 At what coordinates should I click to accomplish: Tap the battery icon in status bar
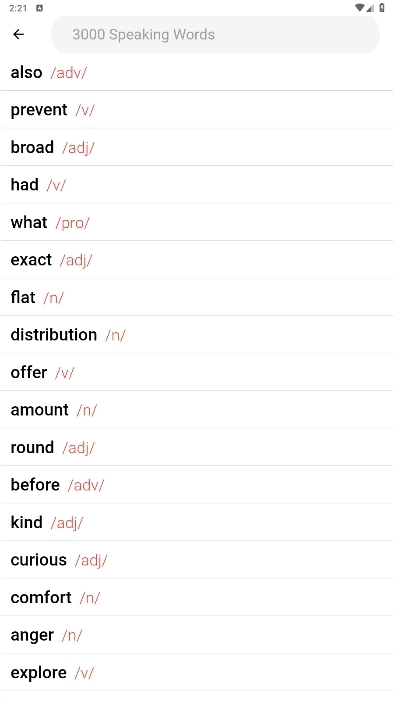pos(382,8)
